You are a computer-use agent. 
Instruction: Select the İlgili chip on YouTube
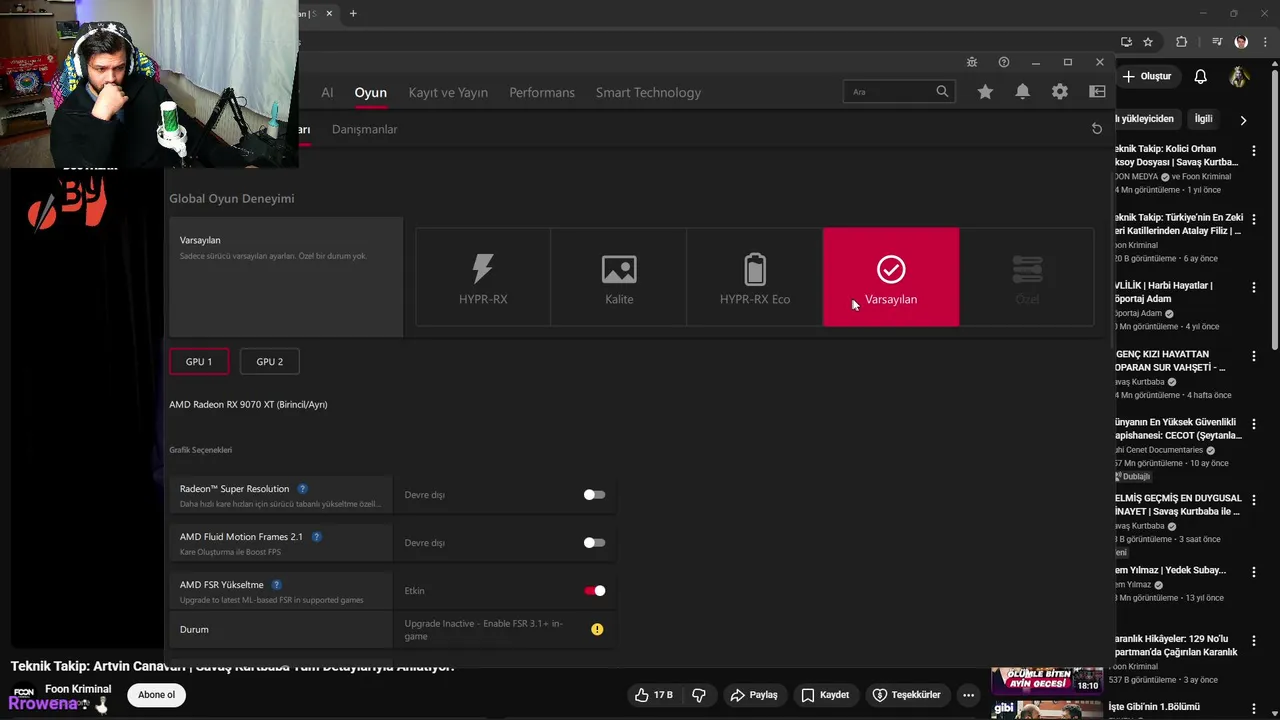tap(1203, 119)
